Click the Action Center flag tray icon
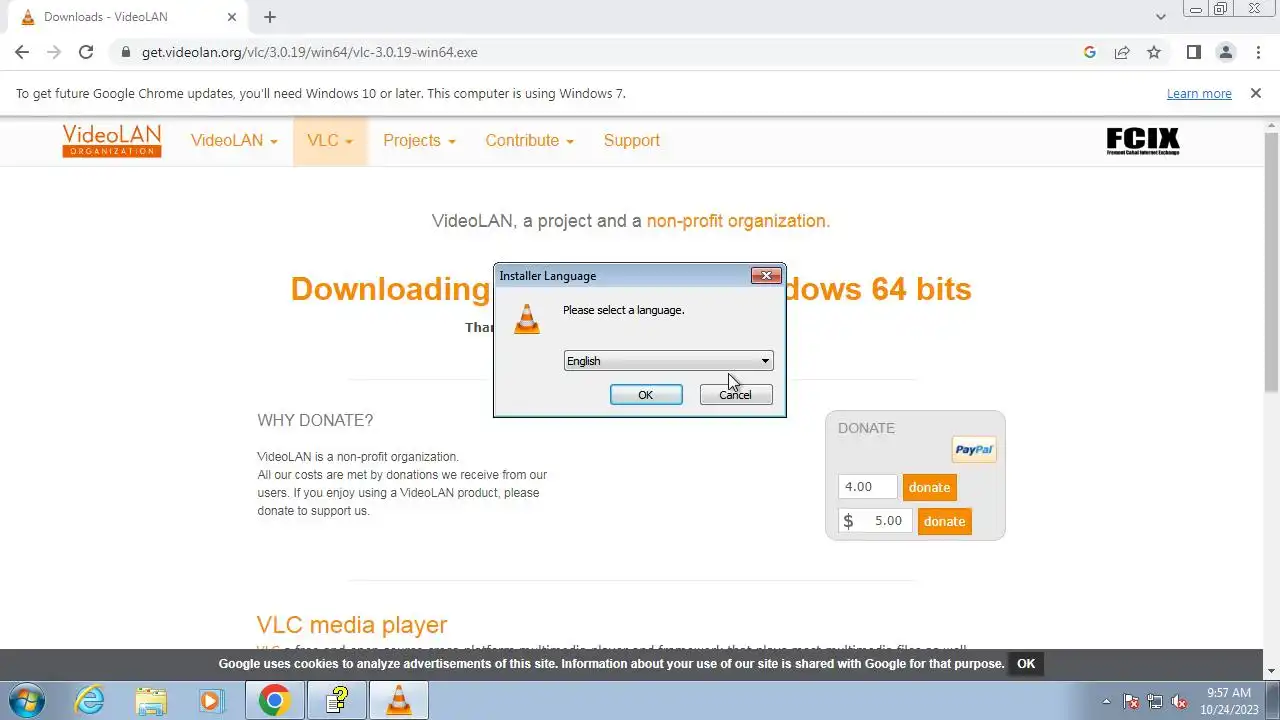The width and height of the screenshot is (1280, 720). [1131, 701]
